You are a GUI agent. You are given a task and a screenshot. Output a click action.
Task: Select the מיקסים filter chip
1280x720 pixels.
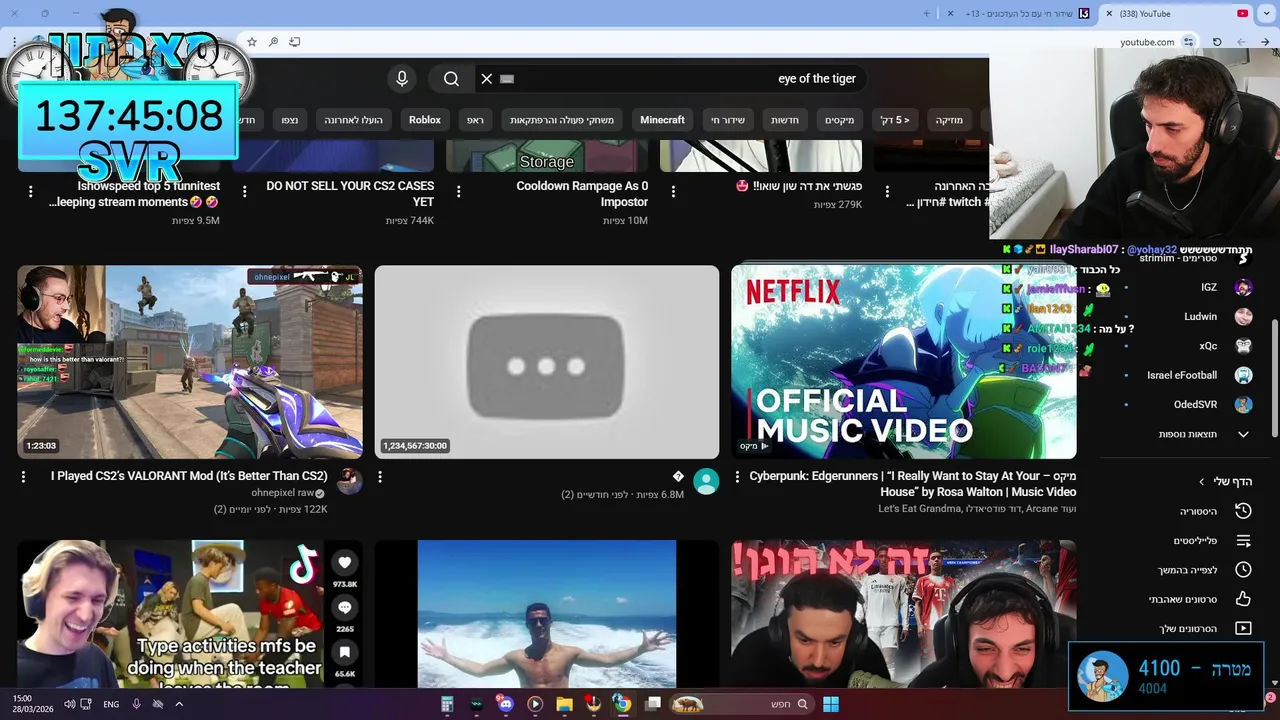(x=839, y=120)
